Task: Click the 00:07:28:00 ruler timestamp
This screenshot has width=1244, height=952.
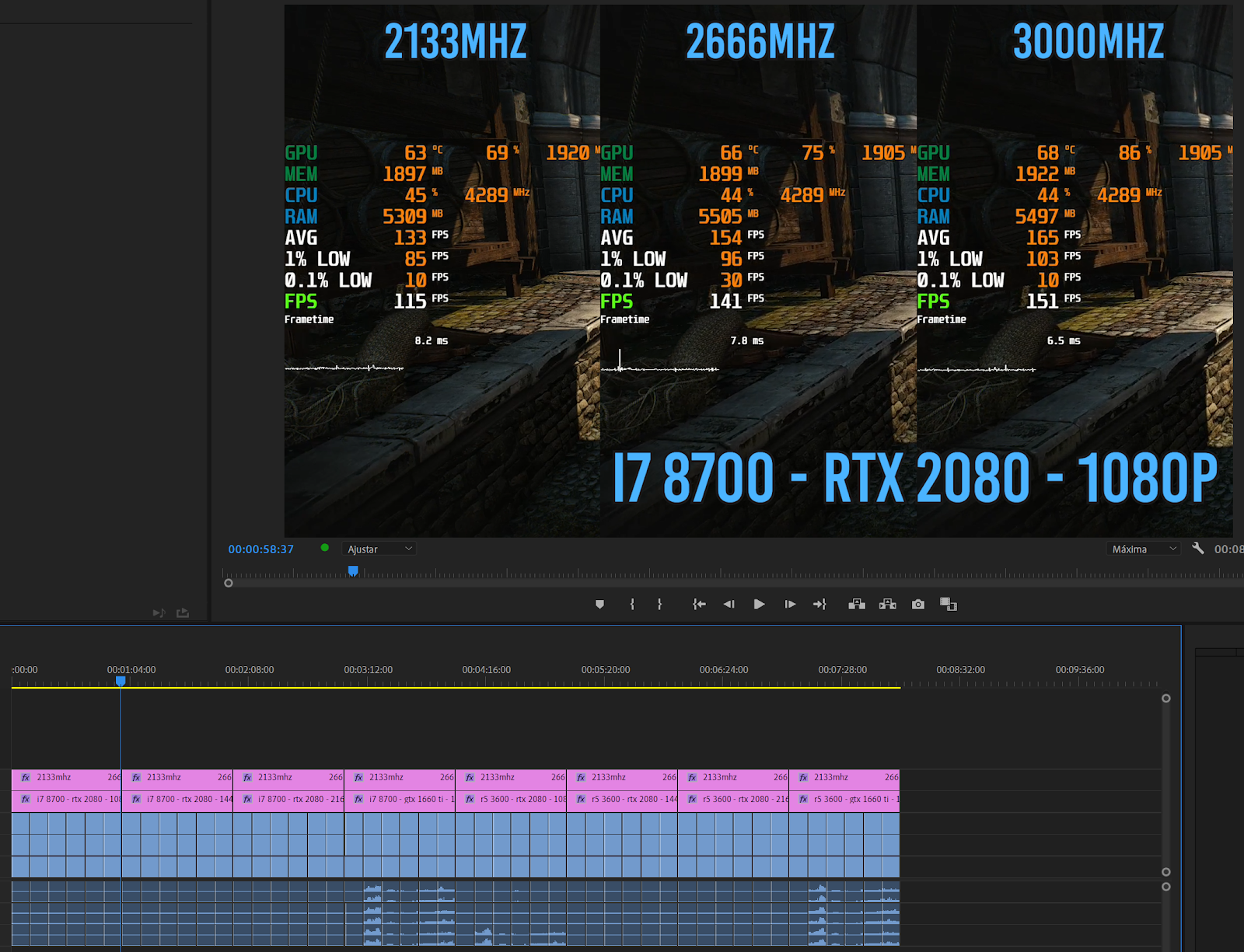Action: pos(843,669)
